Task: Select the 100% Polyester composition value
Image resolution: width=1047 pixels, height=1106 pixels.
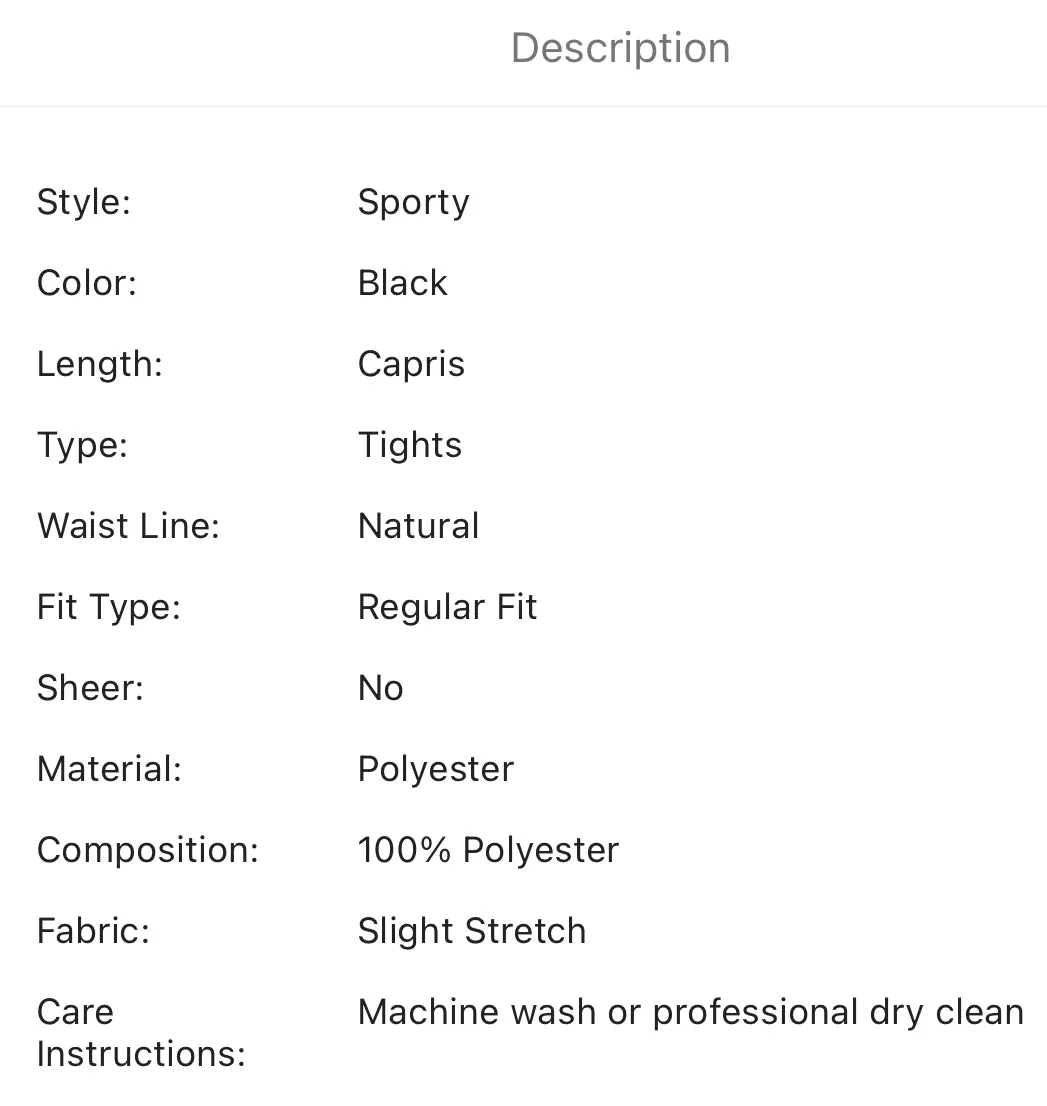Action: tap(488, 850)
